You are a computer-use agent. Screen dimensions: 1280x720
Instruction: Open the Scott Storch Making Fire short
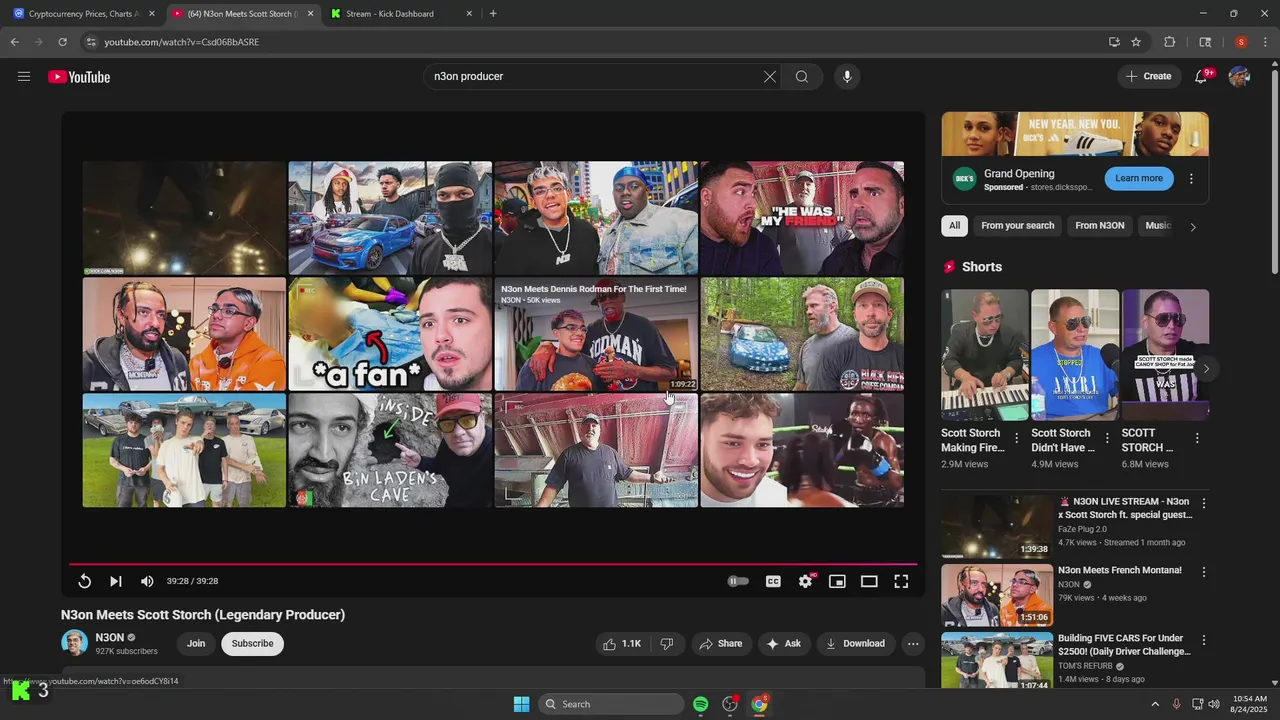(984, 354)
